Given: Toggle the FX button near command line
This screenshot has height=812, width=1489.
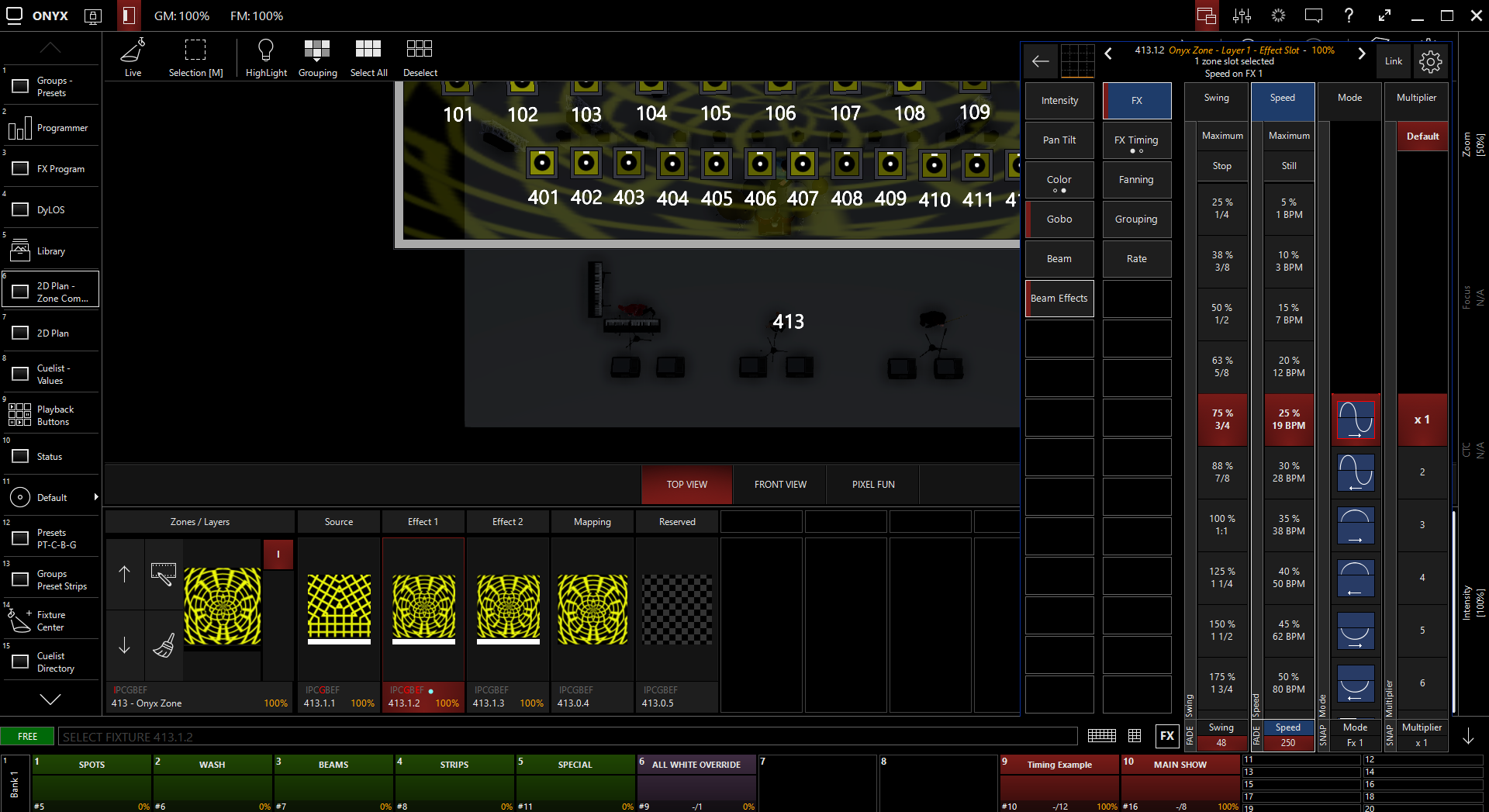Looking at the screenshot, I should click(1167, 736).
